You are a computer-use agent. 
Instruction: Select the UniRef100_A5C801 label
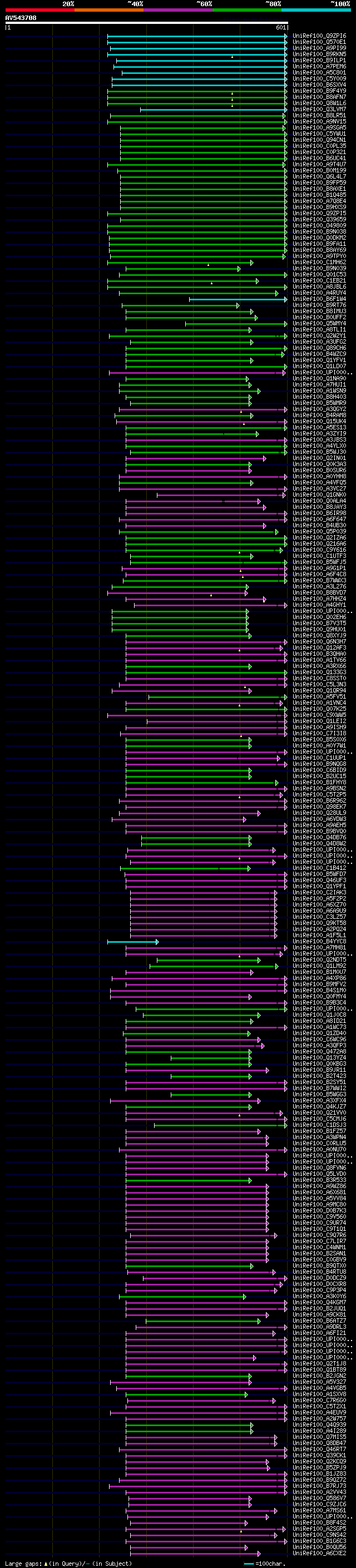pyautogui.click(x=319, y=72)
